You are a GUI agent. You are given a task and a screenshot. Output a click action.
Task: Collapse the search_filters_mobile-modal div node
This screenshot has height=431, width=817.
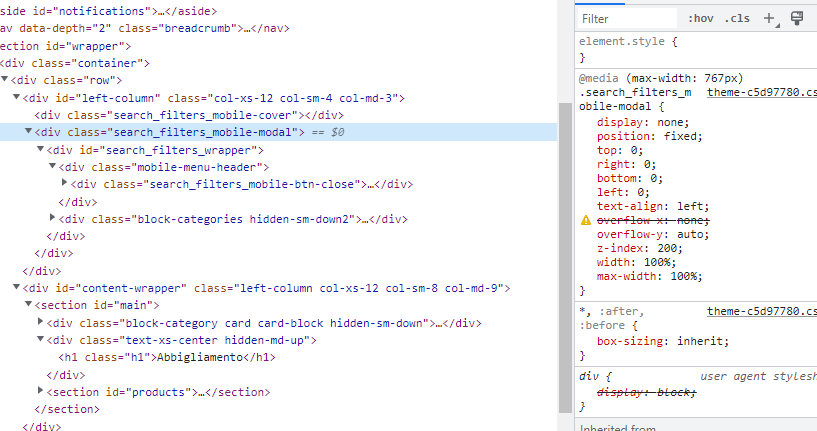click(29, 131)
